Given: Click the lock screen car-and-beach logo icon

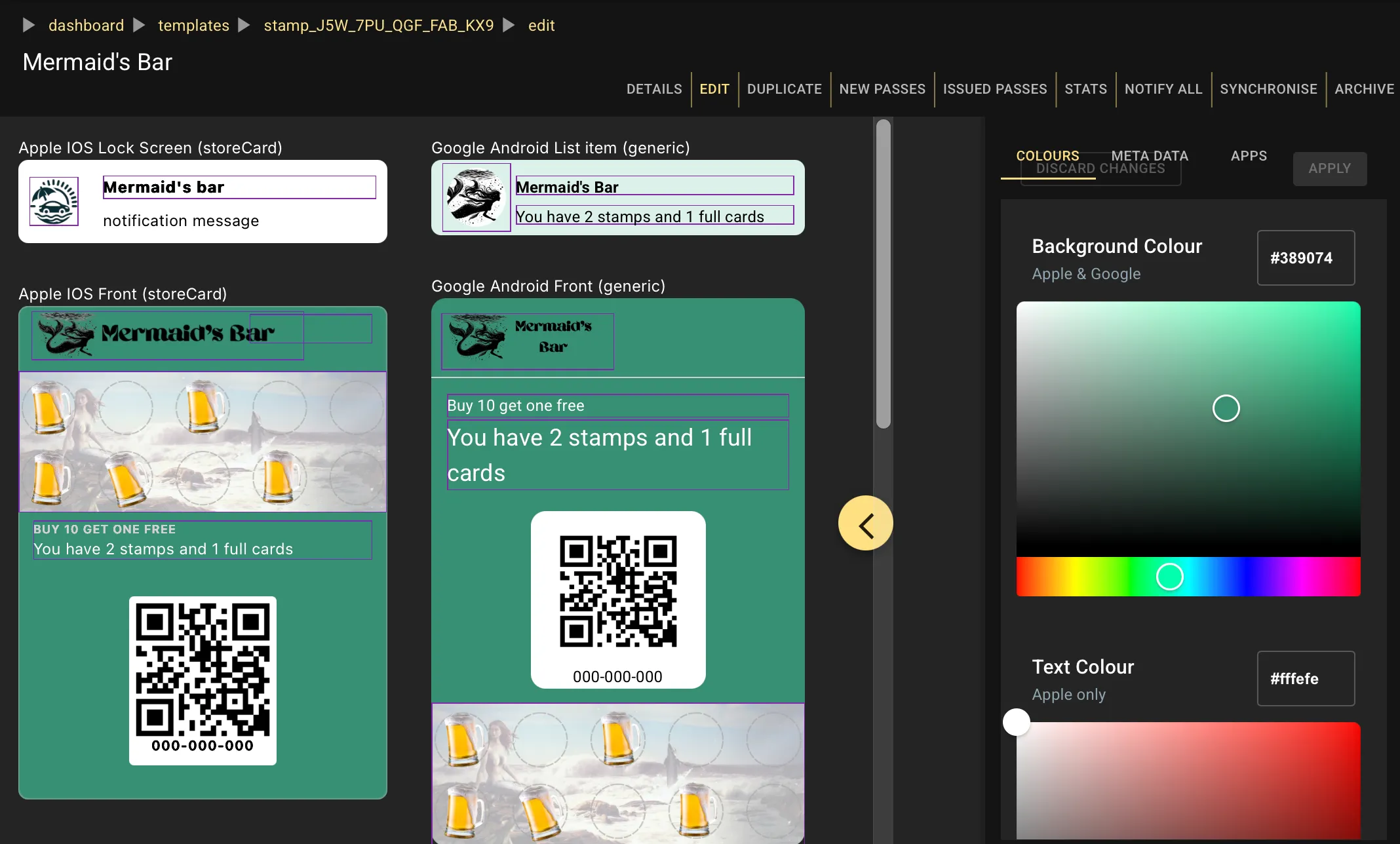Looking at the screenshot, I should click(54, 201).
